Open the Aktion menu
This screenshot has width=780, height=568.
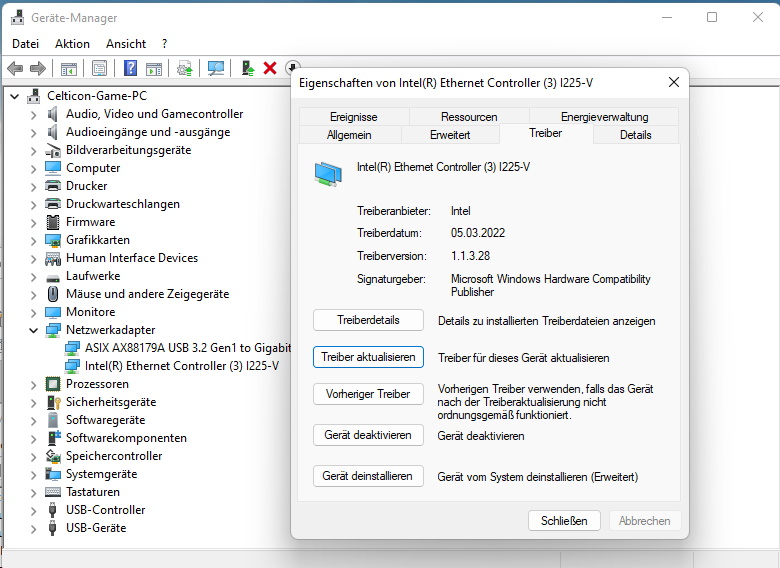pyautogui.click(x=73, y=44)
